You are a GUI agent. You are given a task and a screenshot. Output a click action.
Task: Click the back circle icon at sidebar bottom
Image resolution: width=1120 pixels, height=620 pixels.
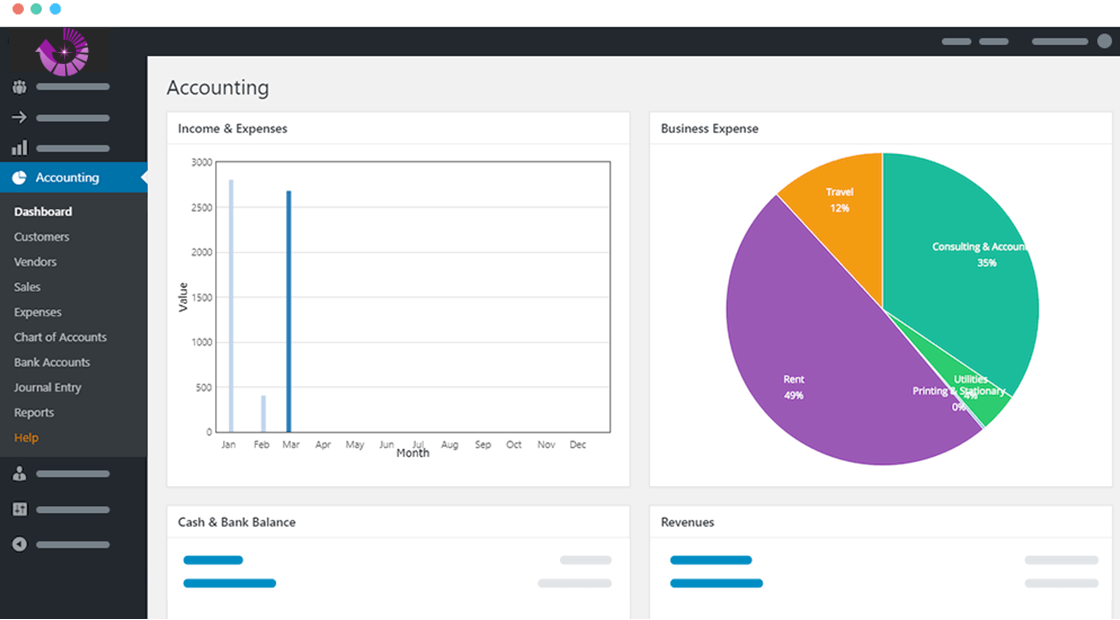pyautogui.click(x=18, y=544)
